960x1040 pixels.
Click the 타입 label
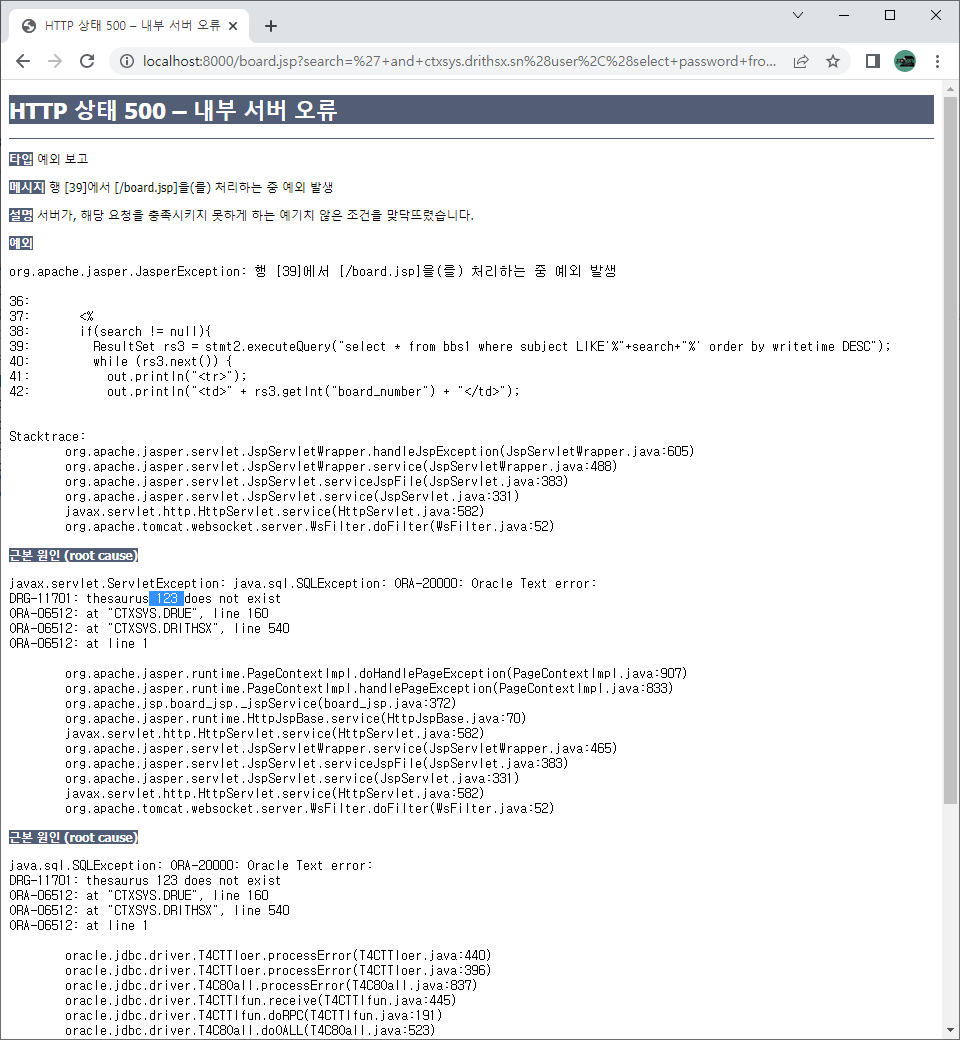point(21,159)
